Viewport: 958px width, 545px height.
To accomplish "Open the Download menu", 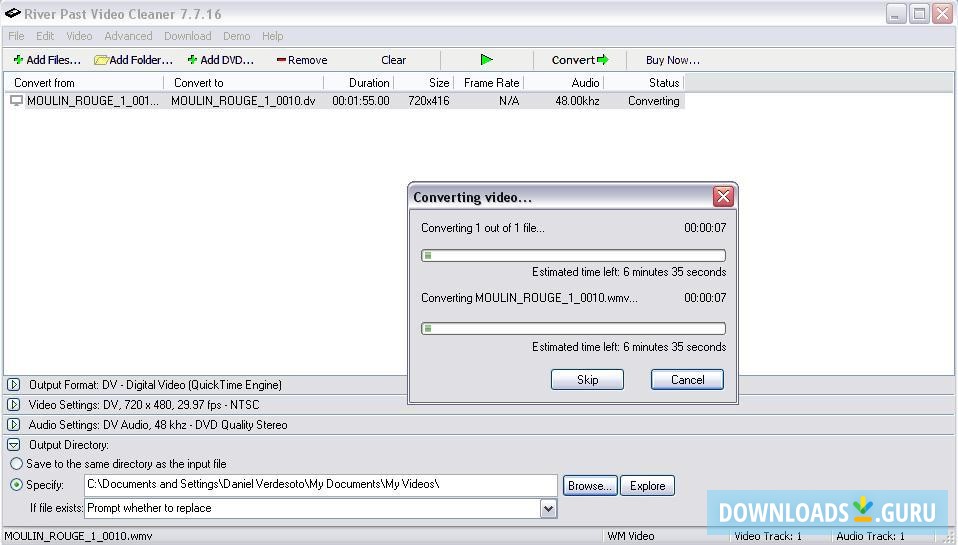I will pyautogui.click(x=188, y=36).
